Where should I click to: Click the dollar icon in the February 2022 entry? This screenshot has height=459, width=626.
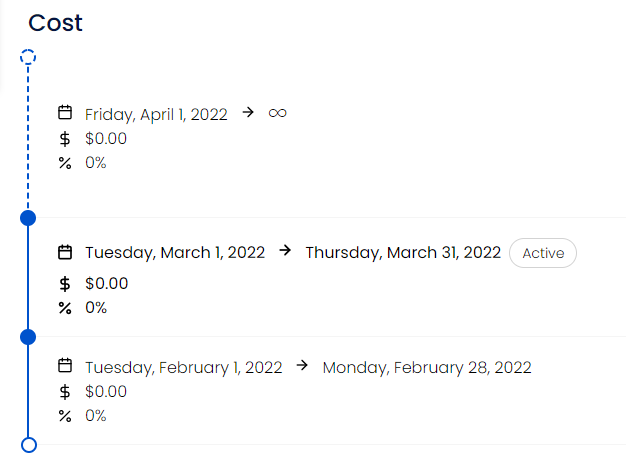[65, 392]
